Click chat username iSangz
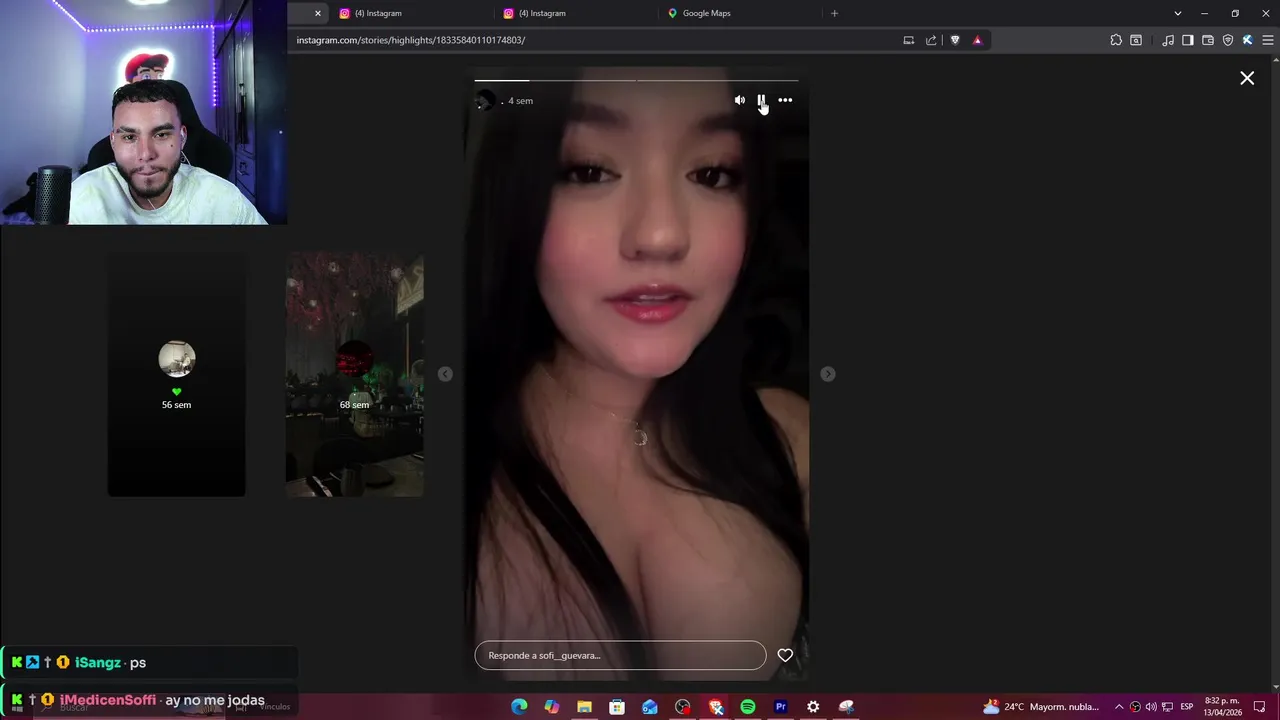 point(98,662)
